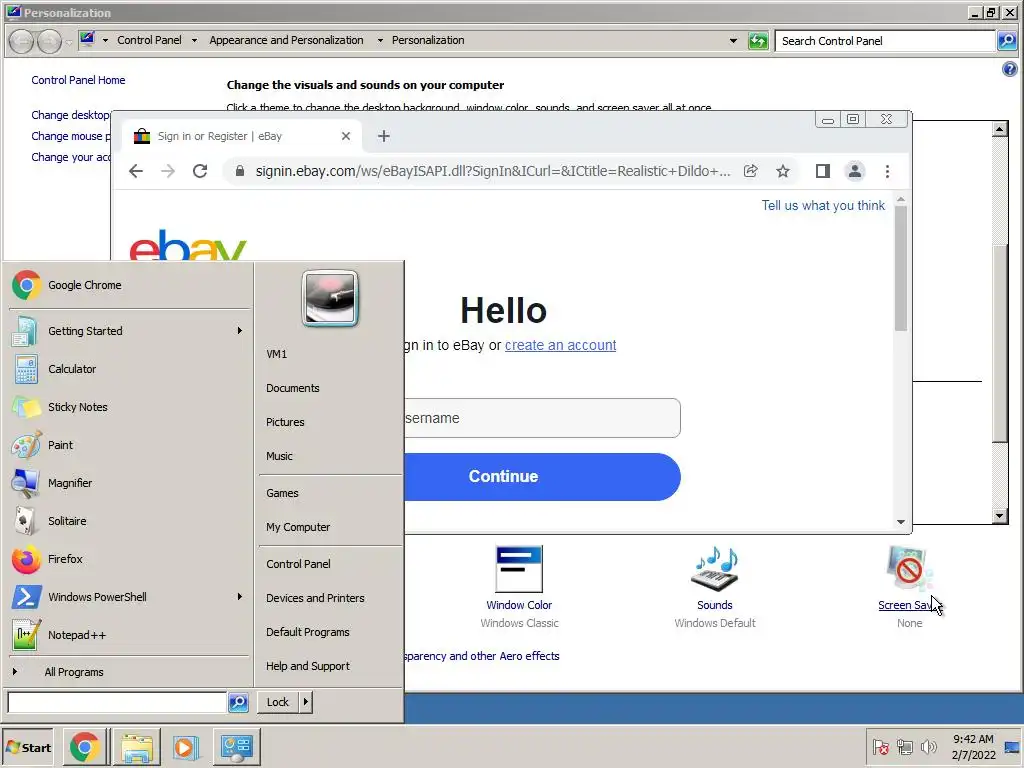Click Chrome address bar URL
Screen dimensions: 1024x768
tap(493, 171)
